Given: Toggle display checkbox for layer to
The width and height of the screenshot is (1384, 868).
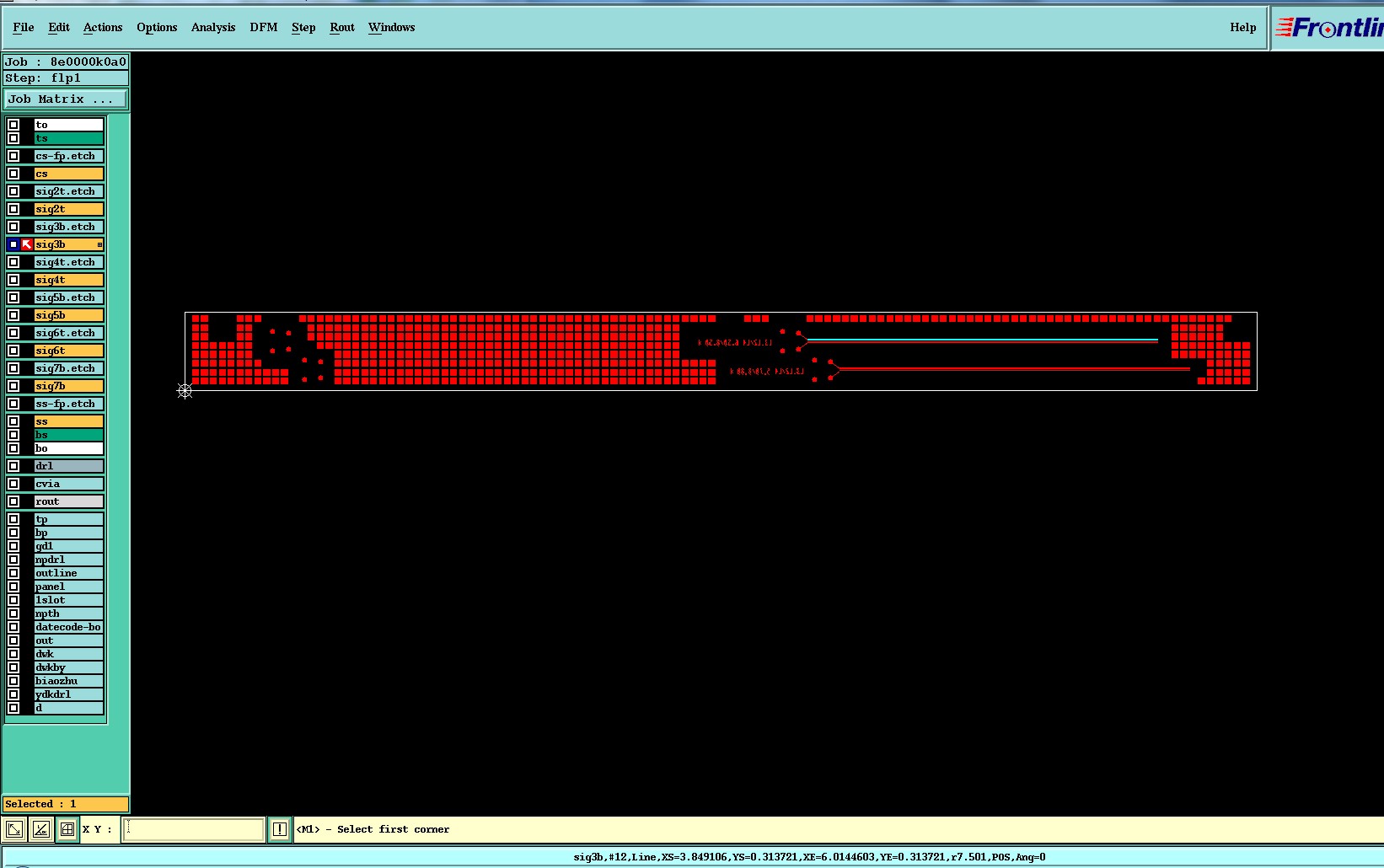Looking at the screenshot, I should 13,125.
